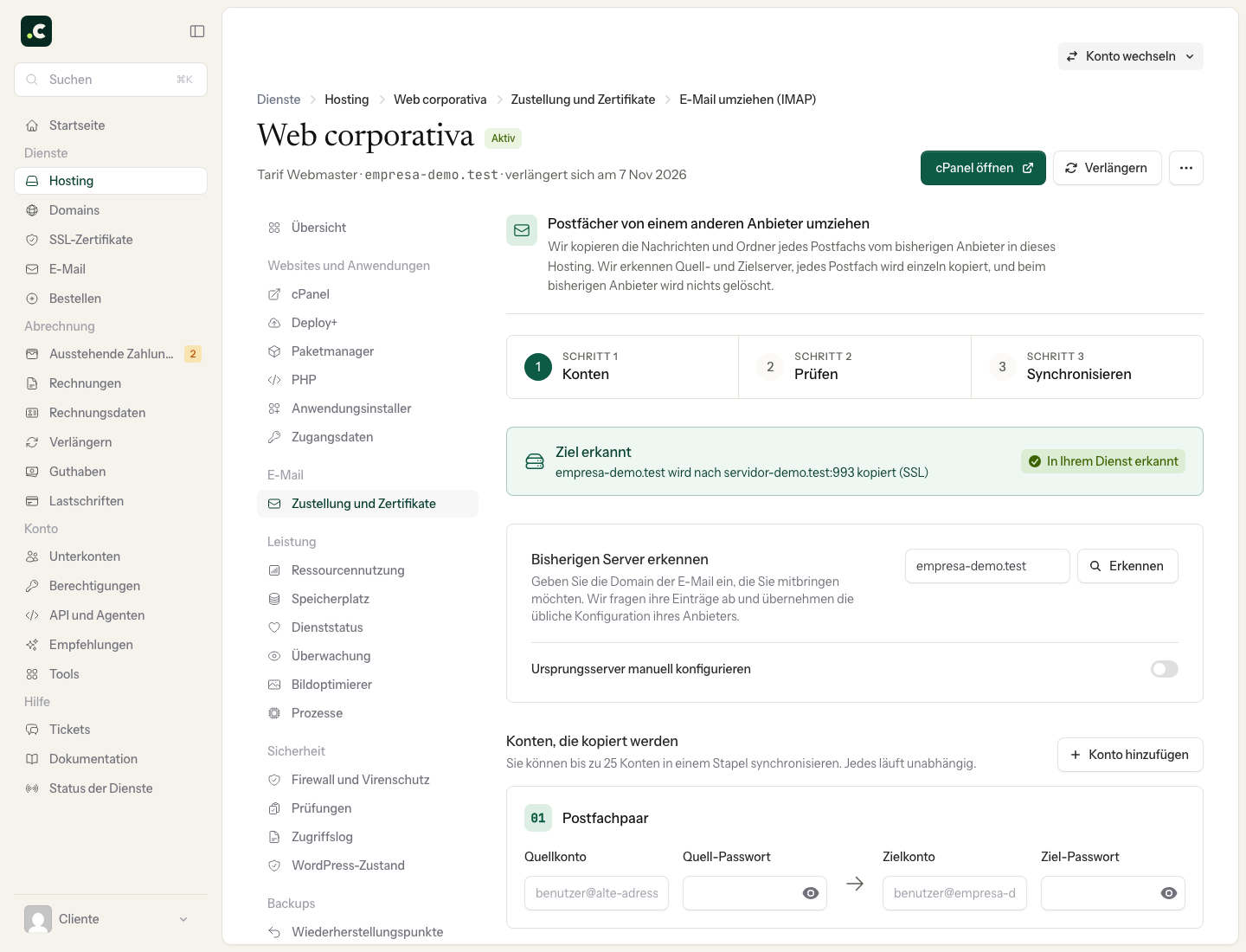This screenshot has height=952, width=1246.
Task: Open Tickets in the Hilfe section
Action: coord(111,730)
